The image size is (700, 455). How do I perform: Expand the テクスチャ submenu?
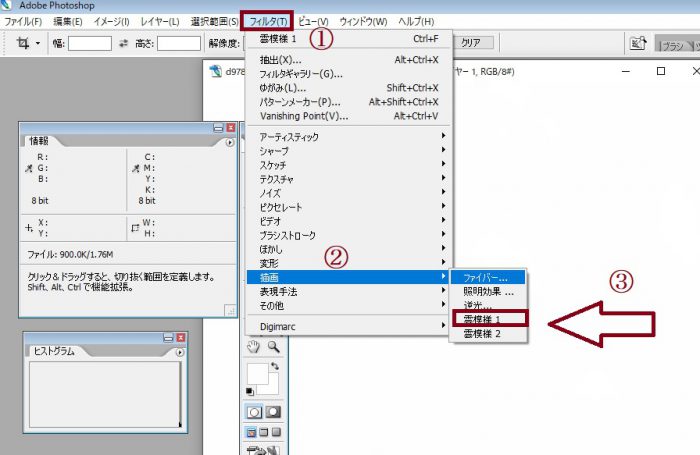349,179
